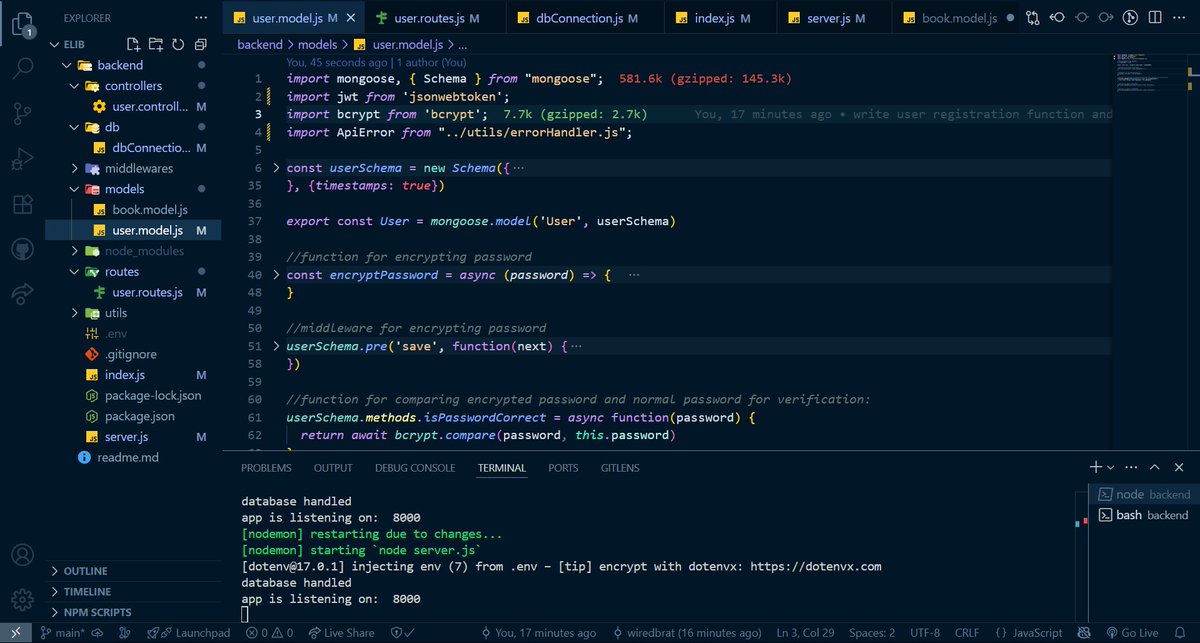Open the PORTS panel tab
This screenshot has width=1200, height=643.
[563, 468]
